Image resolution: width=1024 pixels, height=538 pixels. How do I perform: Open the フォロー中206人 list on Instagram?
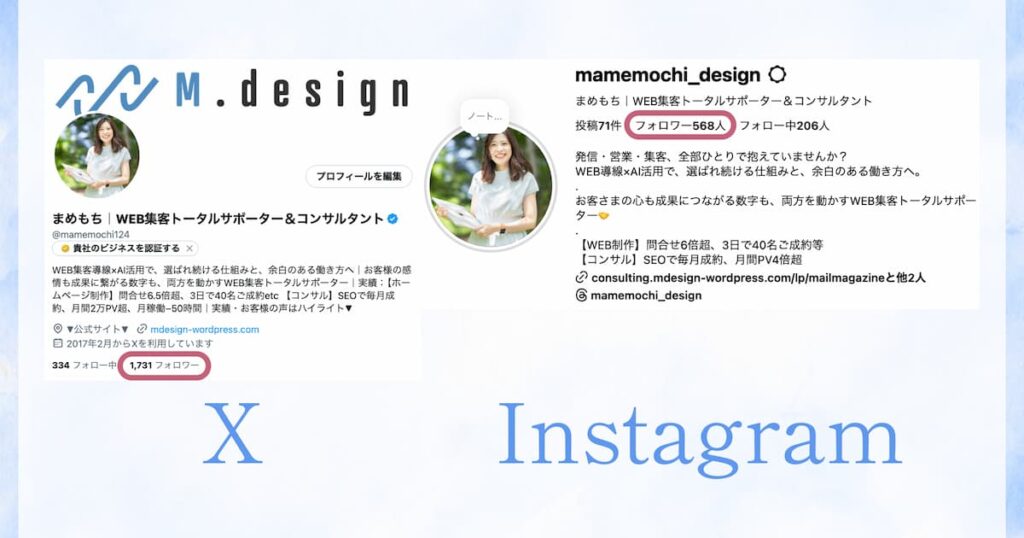(784, 125)
